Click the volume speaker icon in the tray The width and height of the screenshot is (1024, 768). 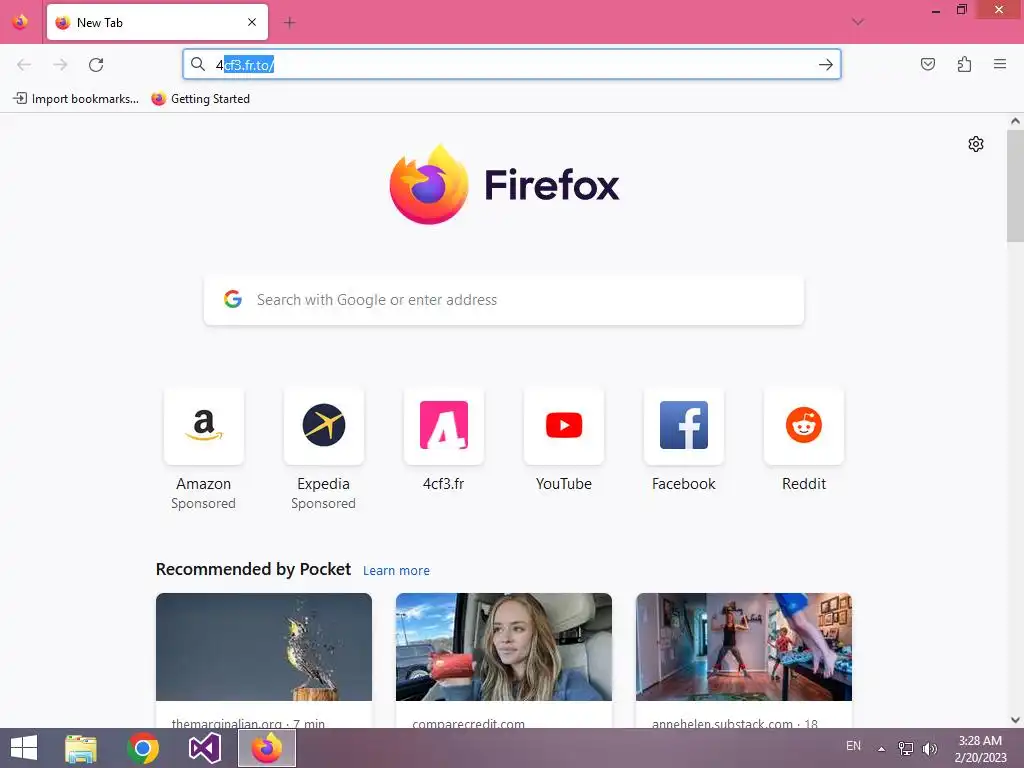(929, 748)
